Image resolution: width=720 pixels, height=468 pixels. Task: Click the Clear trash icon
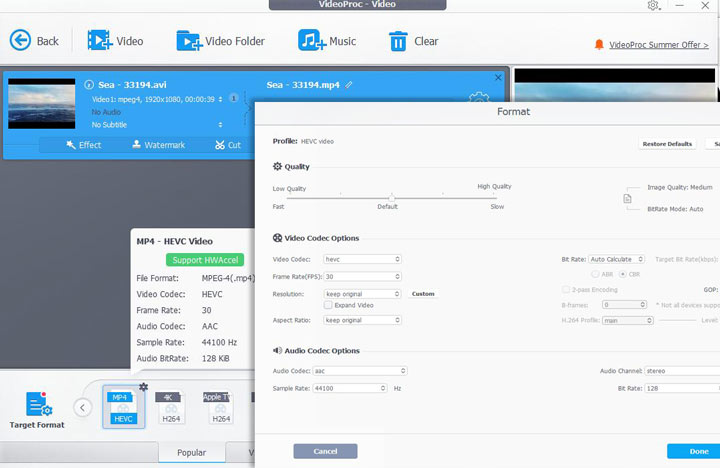click(398, 41)
